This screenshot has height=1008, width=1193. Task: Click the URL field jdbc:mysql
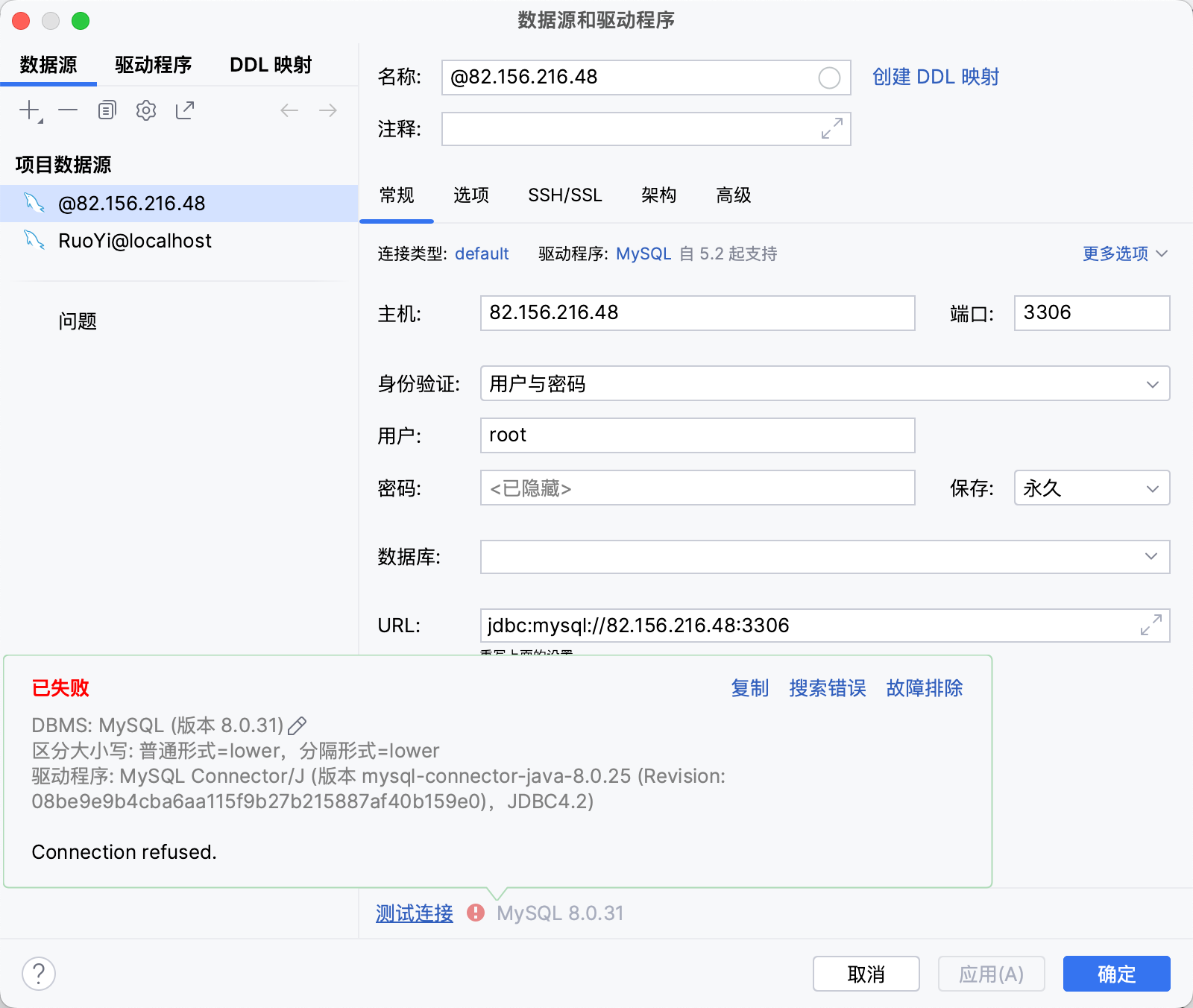pos(825,626)
